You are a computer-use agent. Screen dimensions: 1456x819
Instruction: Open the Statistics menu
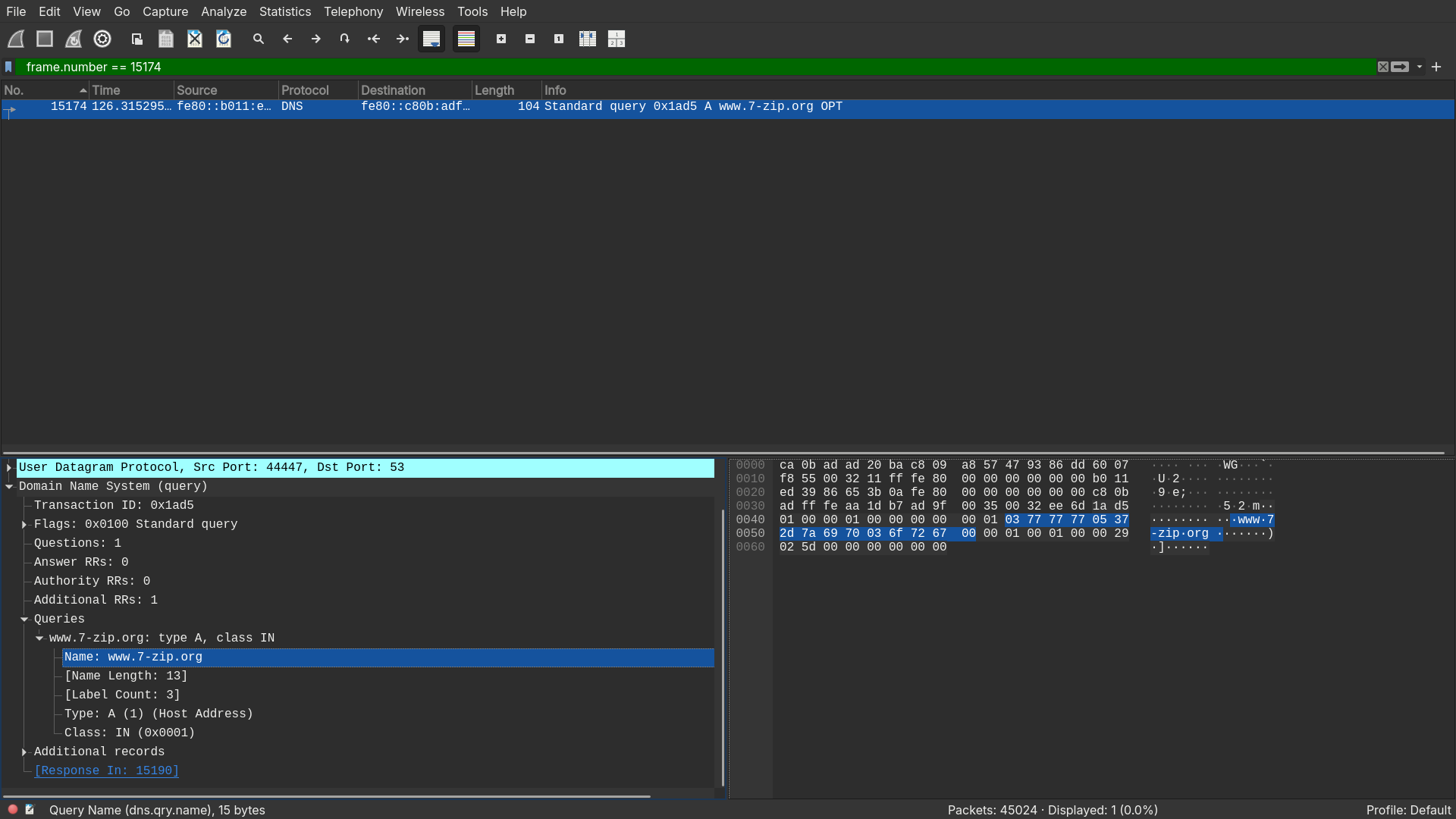pos(284,11)
